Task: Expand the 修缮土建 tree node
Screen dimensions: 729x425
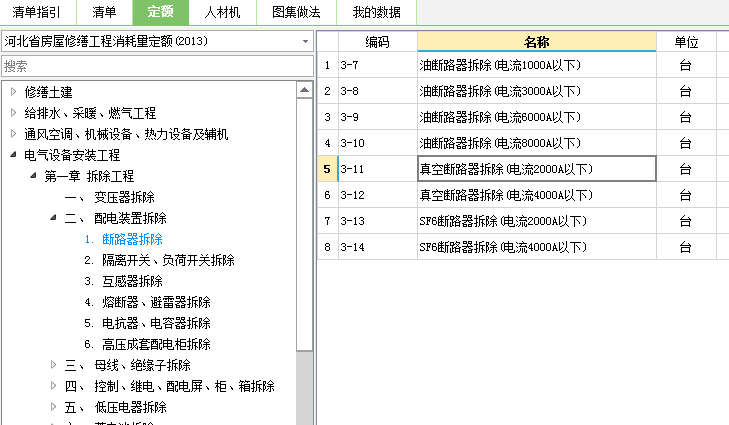Action: coord(13,92)
